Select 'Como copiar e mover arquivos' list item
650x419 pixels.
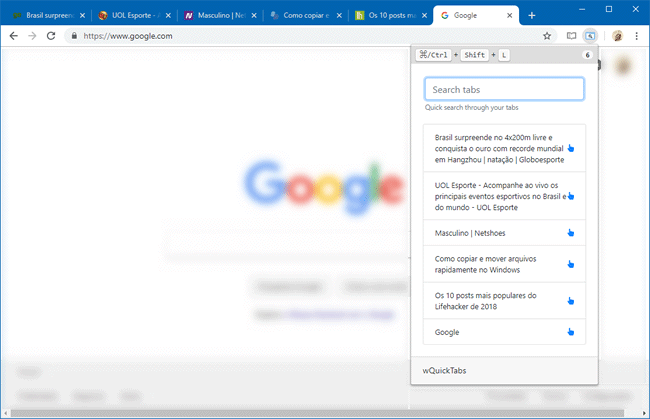click(x=504, y=264)
